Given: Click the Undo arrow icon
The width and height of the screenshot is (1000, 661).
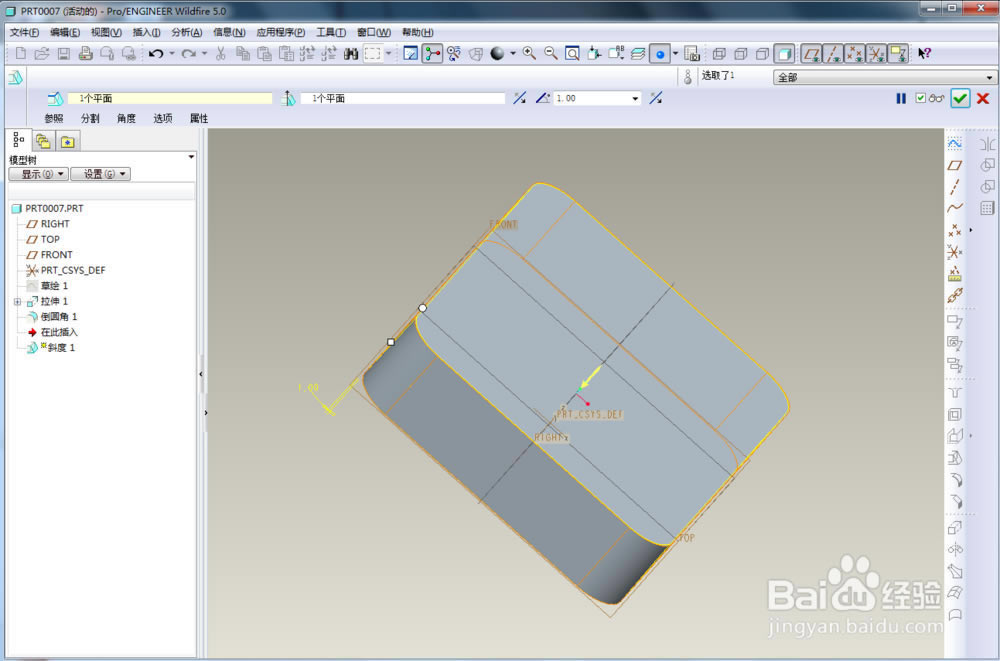Looking at the screenshot, I should [x=155, y=54].
